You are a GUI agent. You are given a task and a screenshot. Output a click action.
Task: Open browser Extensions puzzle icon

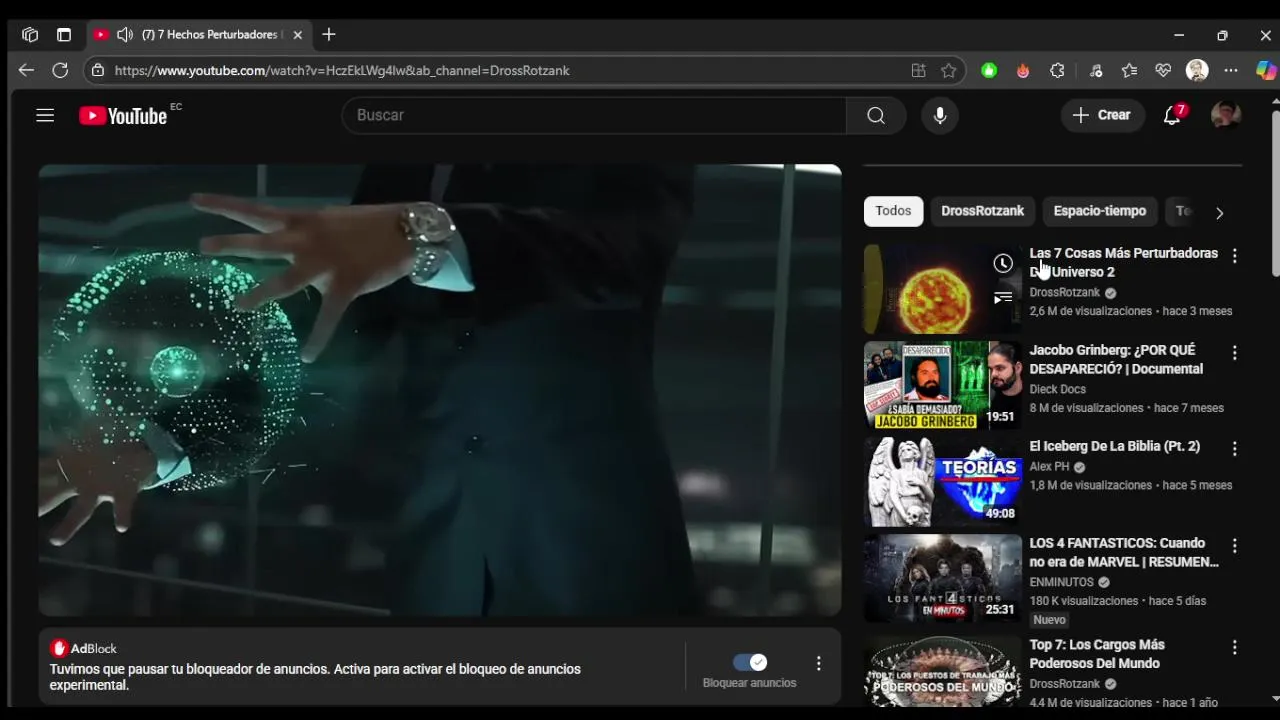[x=1057, y=70]
